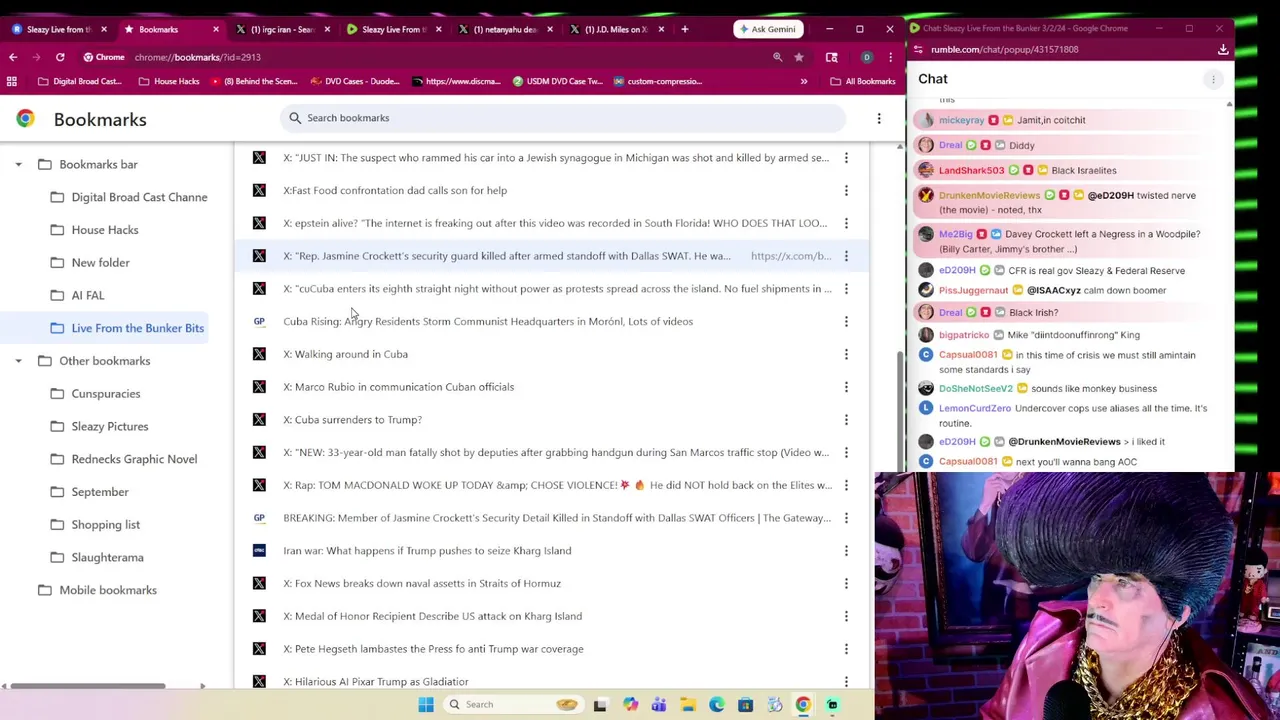Select the 'New folder' folder in the sidebar
This screenshot has width=1280, height=720.
(x=101, y=263)
